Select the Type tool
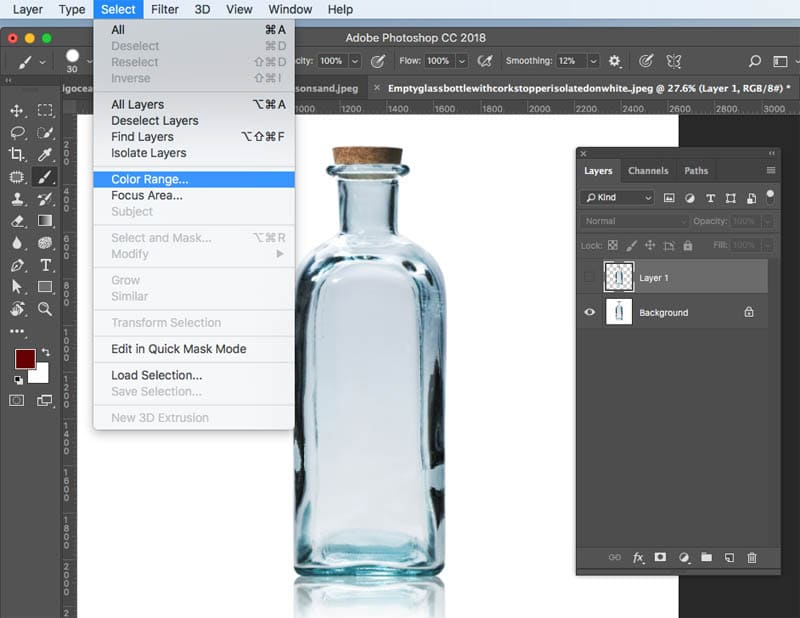Viewport: 800px width, 618px height. pos(45,265)
